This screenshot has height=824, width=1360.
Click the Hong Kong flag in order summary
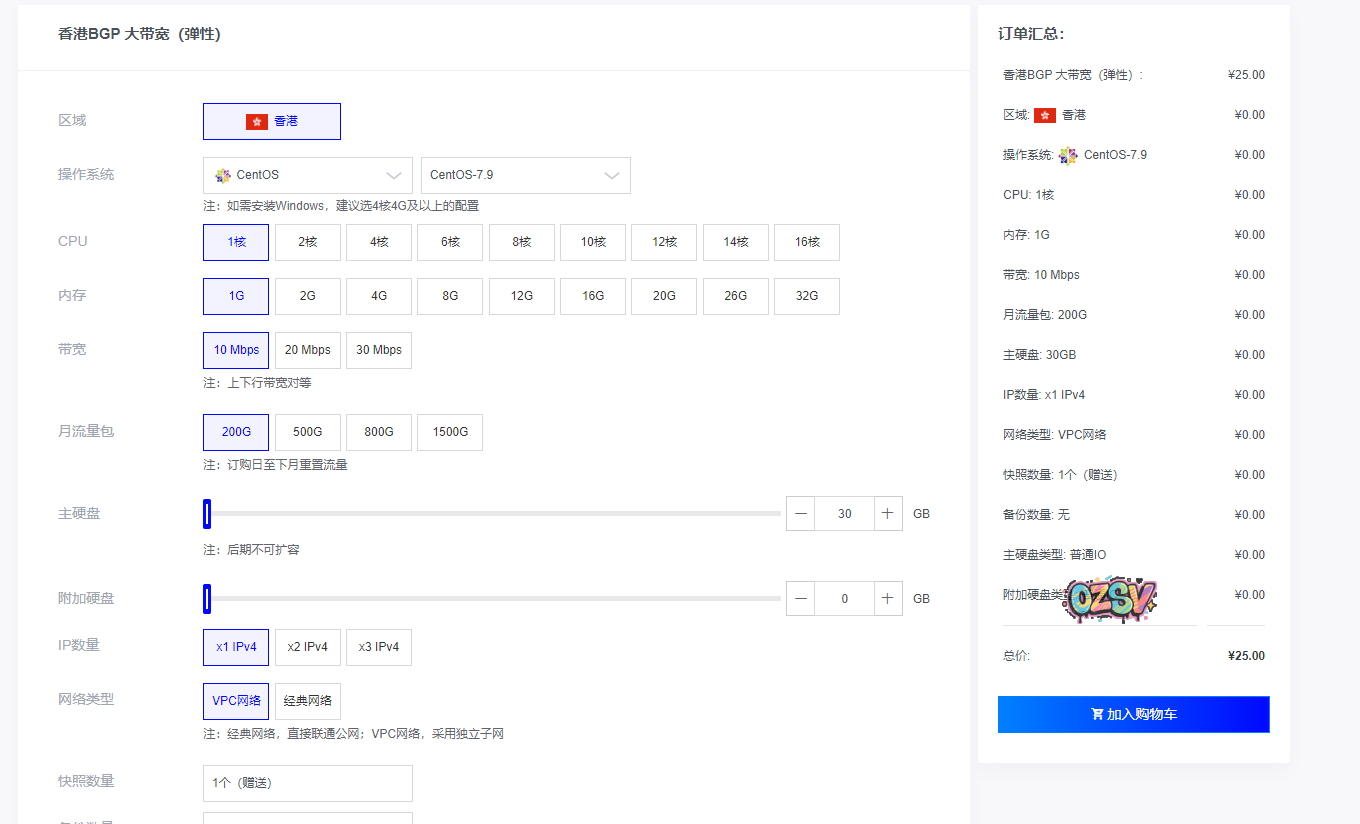coord(1044,115)
